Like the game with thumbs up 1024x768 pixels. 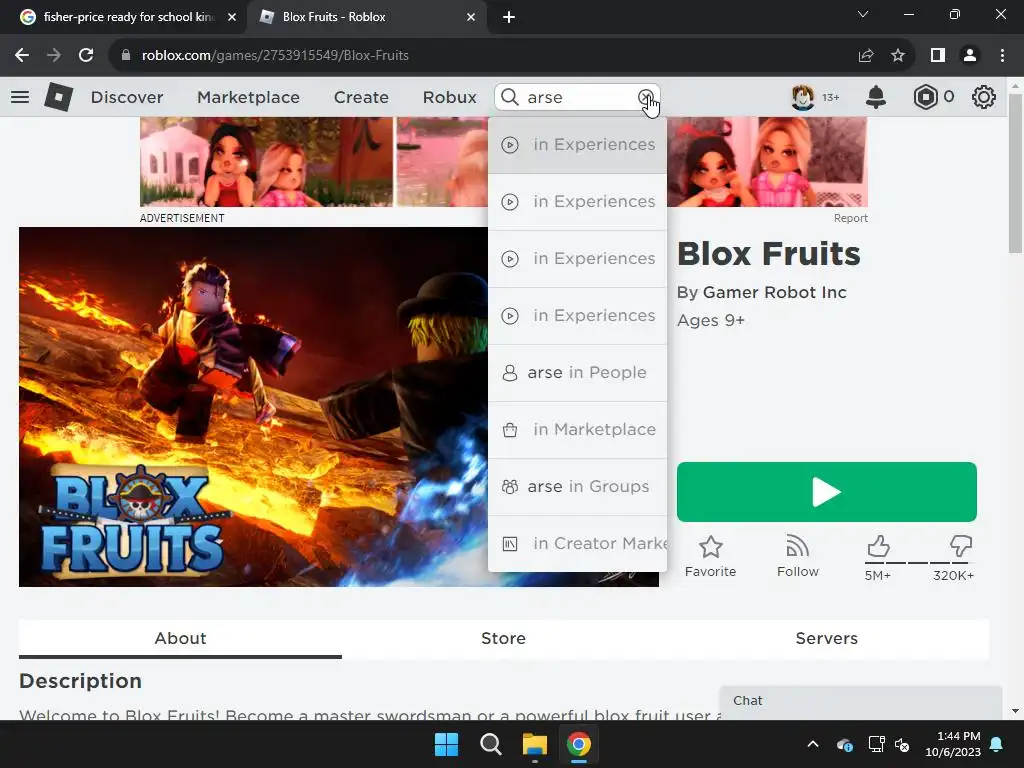point(878,547)
